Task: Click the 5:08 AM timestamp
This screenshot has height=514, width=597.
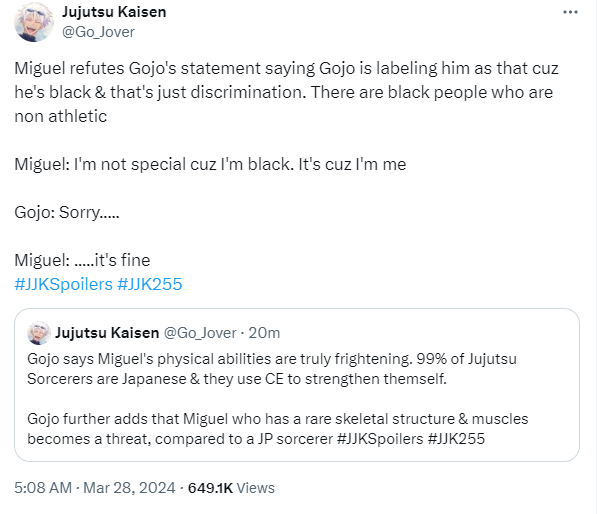Action: 43,488
